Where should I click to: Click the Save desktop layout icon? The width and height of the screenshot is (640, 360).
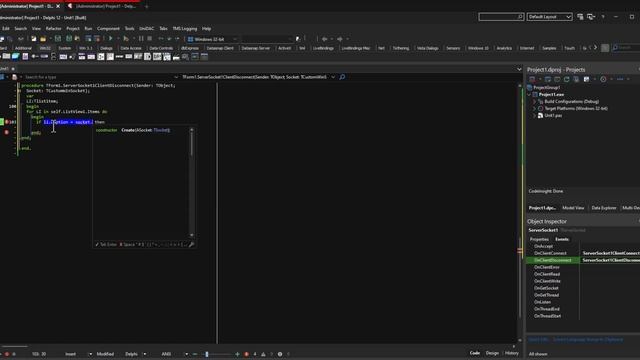(x=580, y=17)
